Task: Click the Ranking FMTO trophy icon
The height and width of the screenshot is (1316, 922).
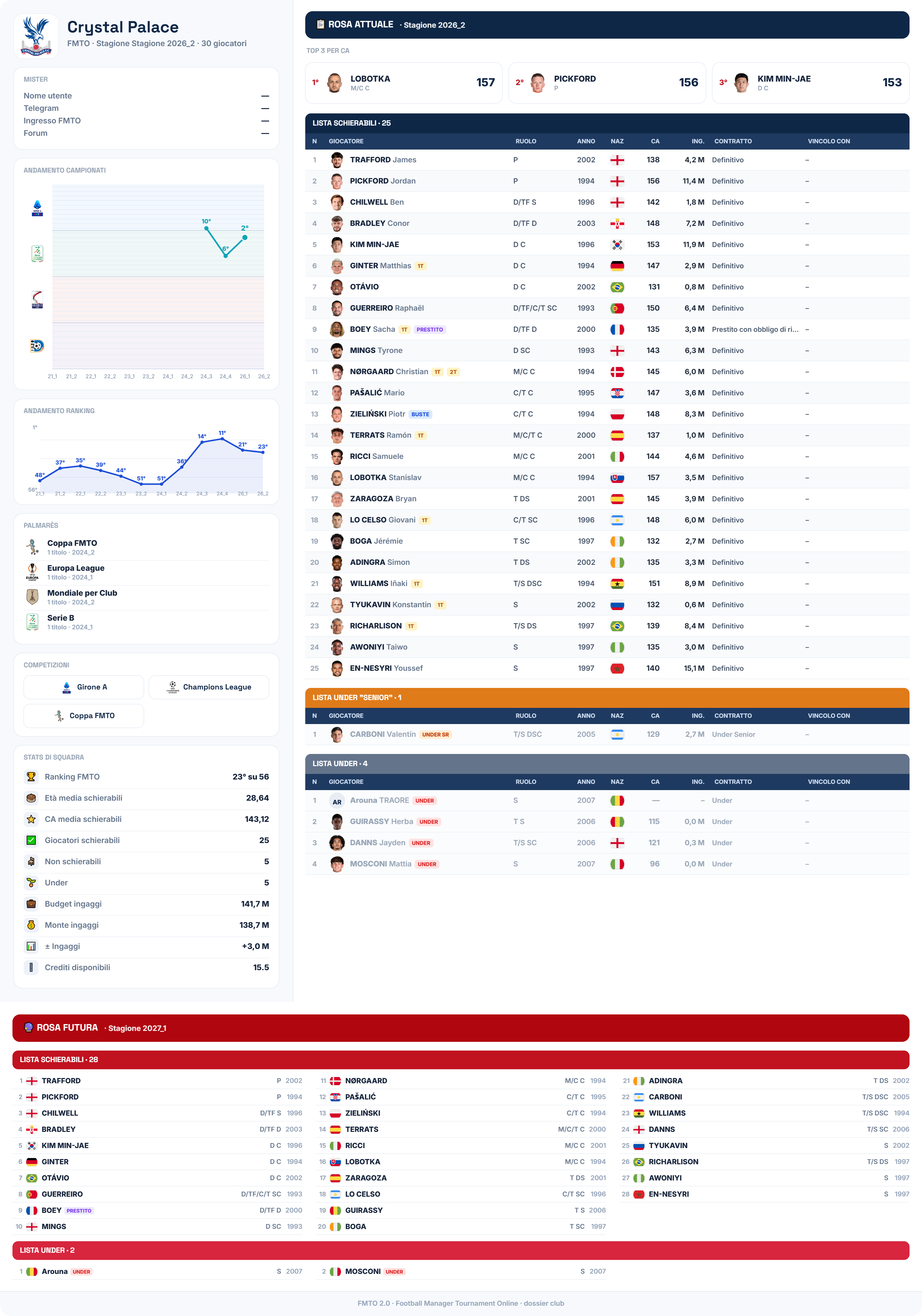Action: coord(31,777)
